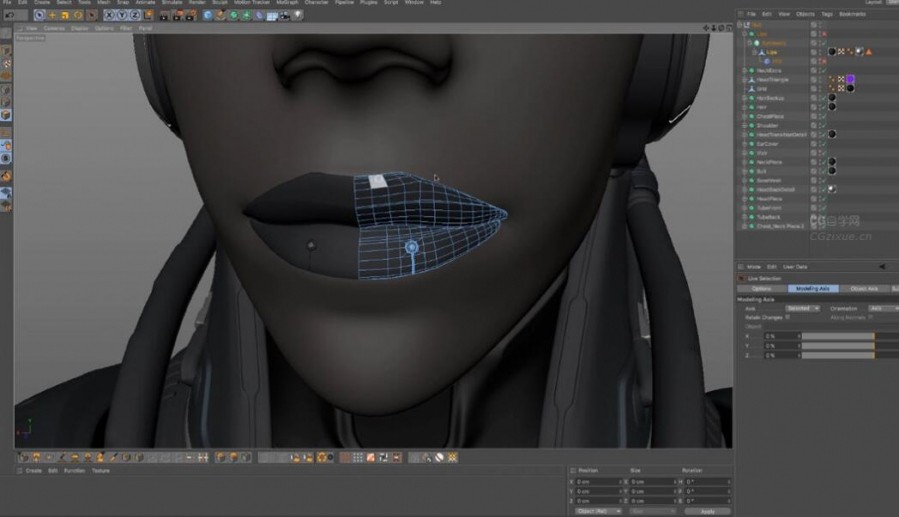
Task: Click the Apply button in coordinates panel
Action: [708, 511]
